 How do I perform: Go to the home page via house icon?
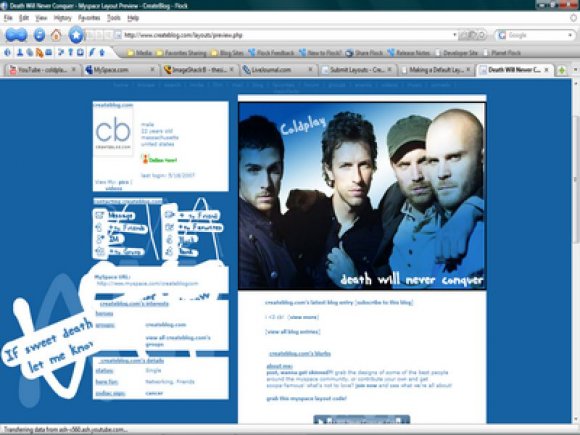[x=56, y=35]
